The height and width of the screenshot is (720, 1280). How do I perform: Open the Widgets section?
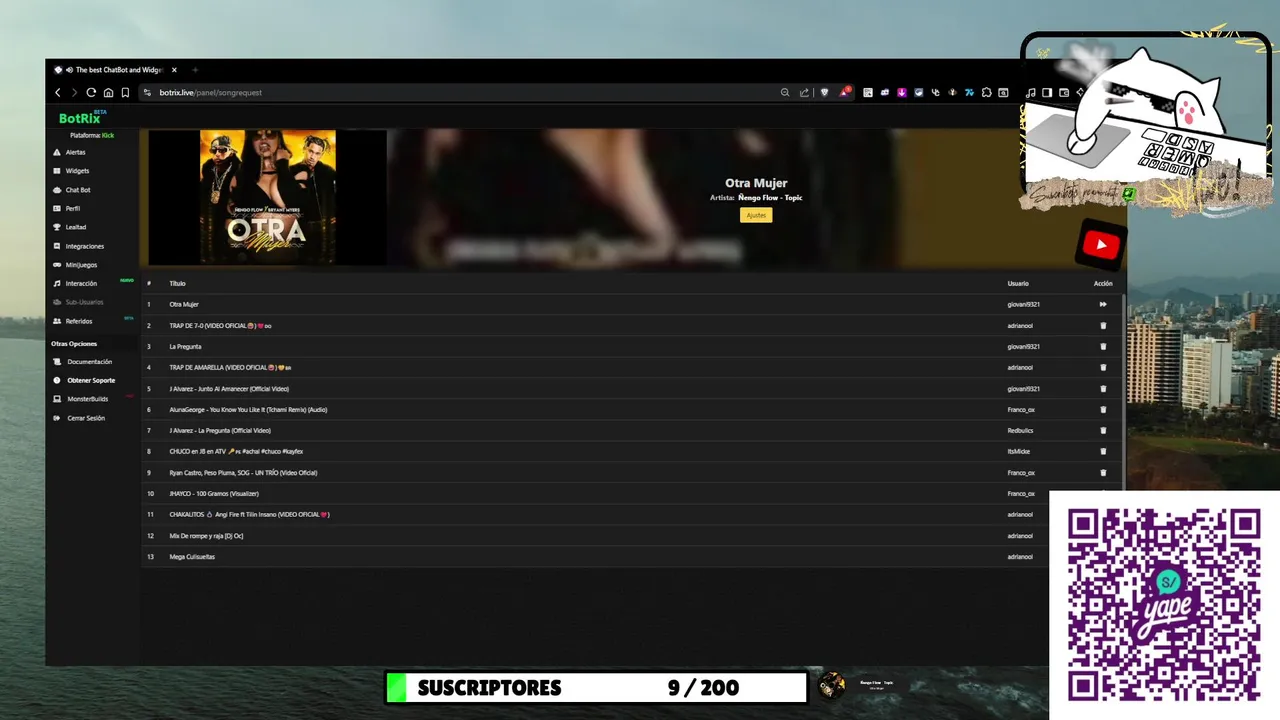click(x=77, y=171)
